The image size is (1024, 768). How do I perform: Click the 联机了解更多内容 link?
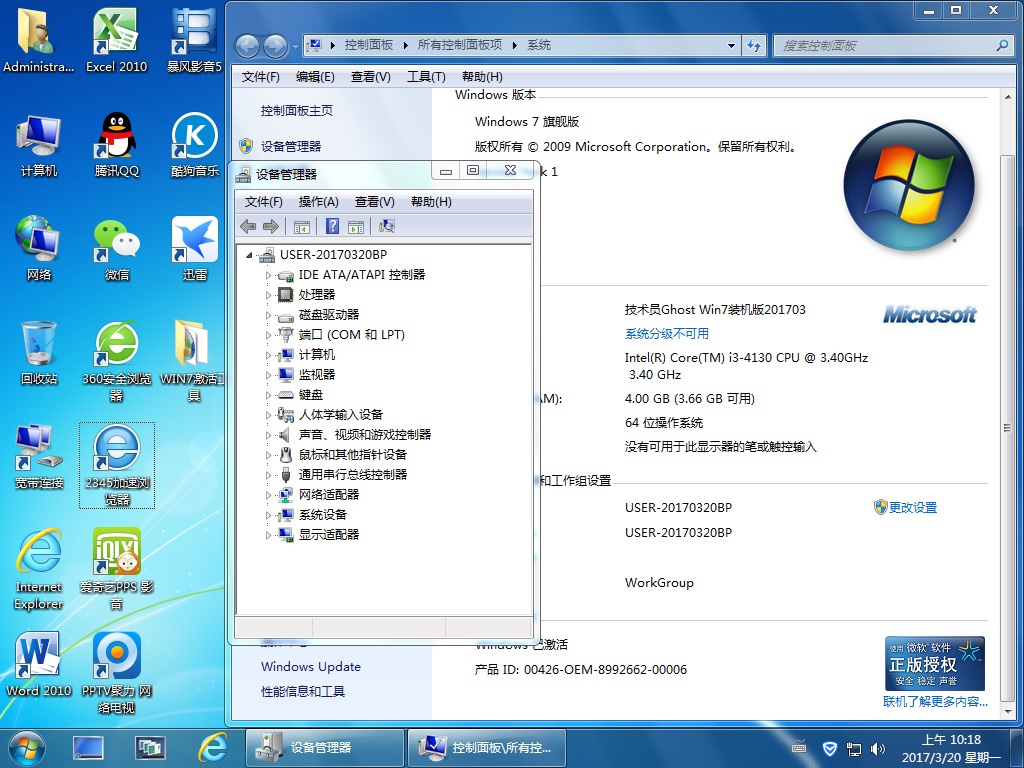[935, 701]
